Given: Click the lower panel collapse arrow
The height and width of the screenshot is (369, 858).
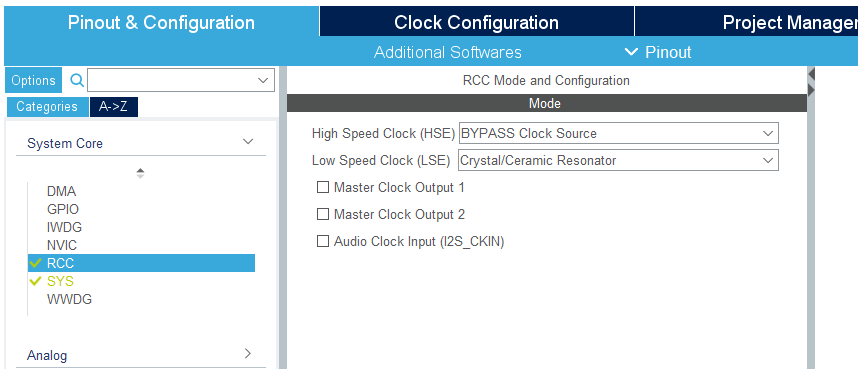Looking at the screenshot, I should 811,90.
